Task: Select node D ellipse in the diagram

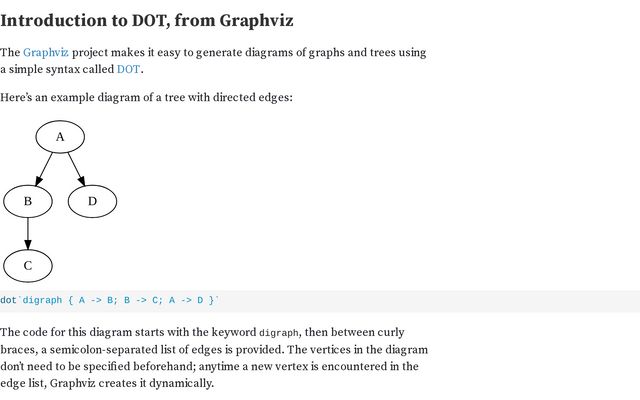Action: 92,201
